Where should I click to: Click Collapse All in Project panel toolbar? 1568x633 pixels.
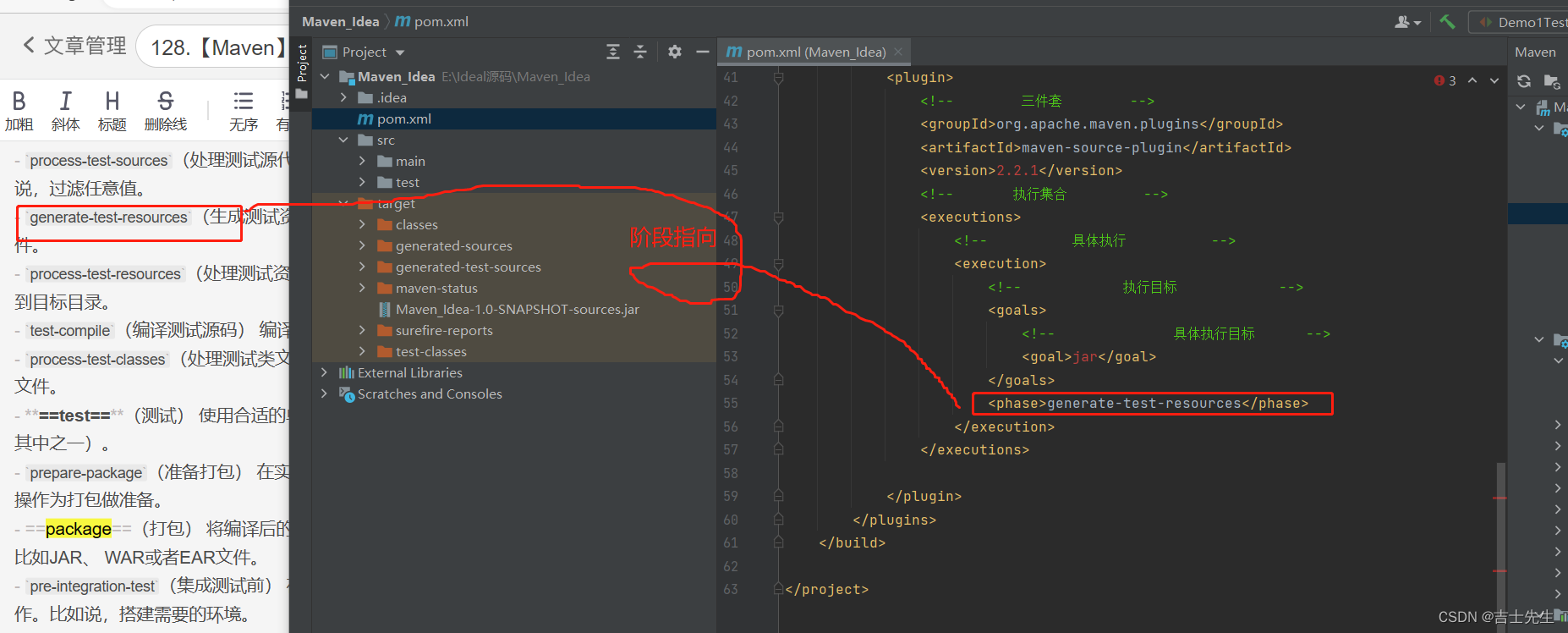tap(640, 52)
